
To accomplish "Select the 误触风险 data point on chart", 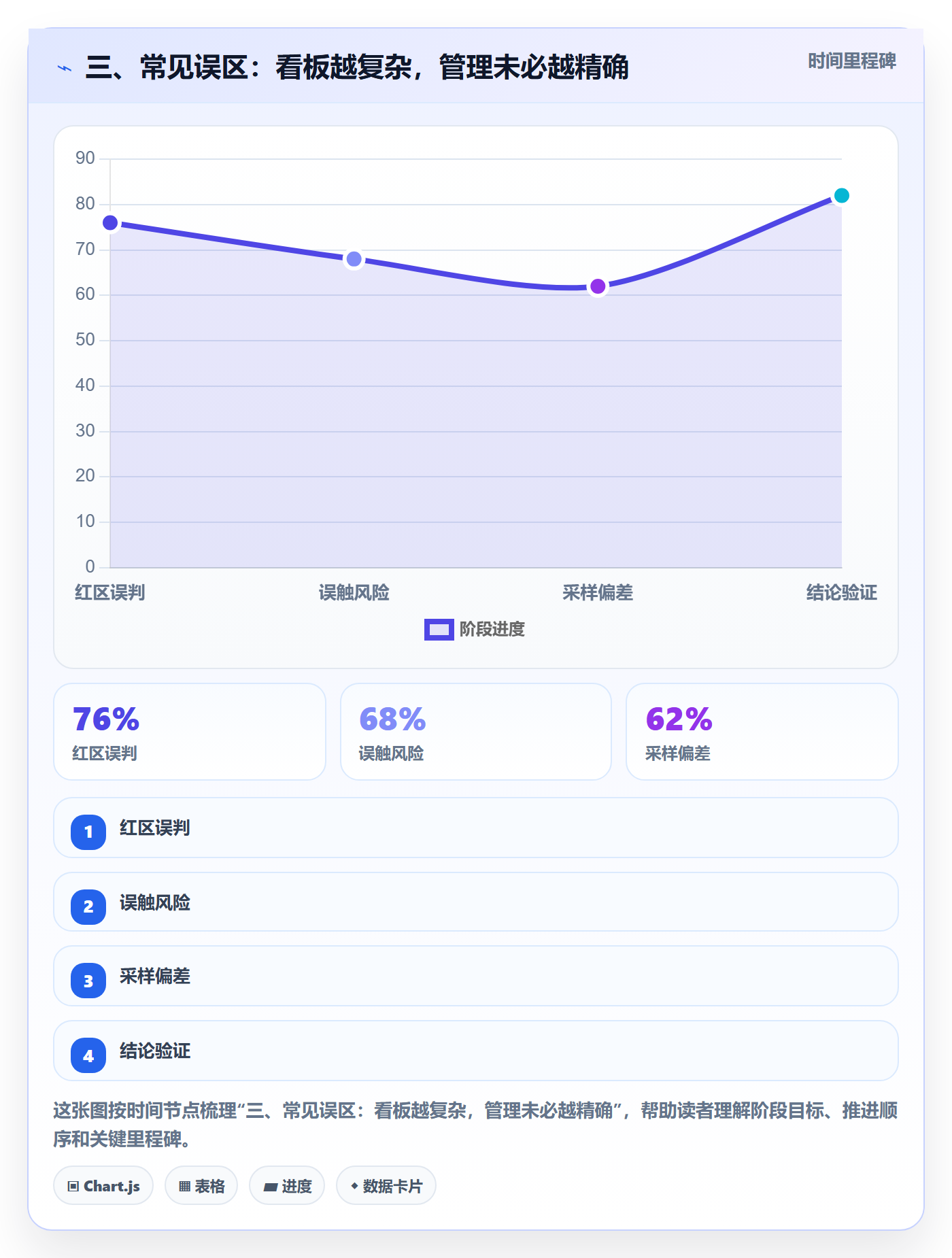I will tap(354, 259).
